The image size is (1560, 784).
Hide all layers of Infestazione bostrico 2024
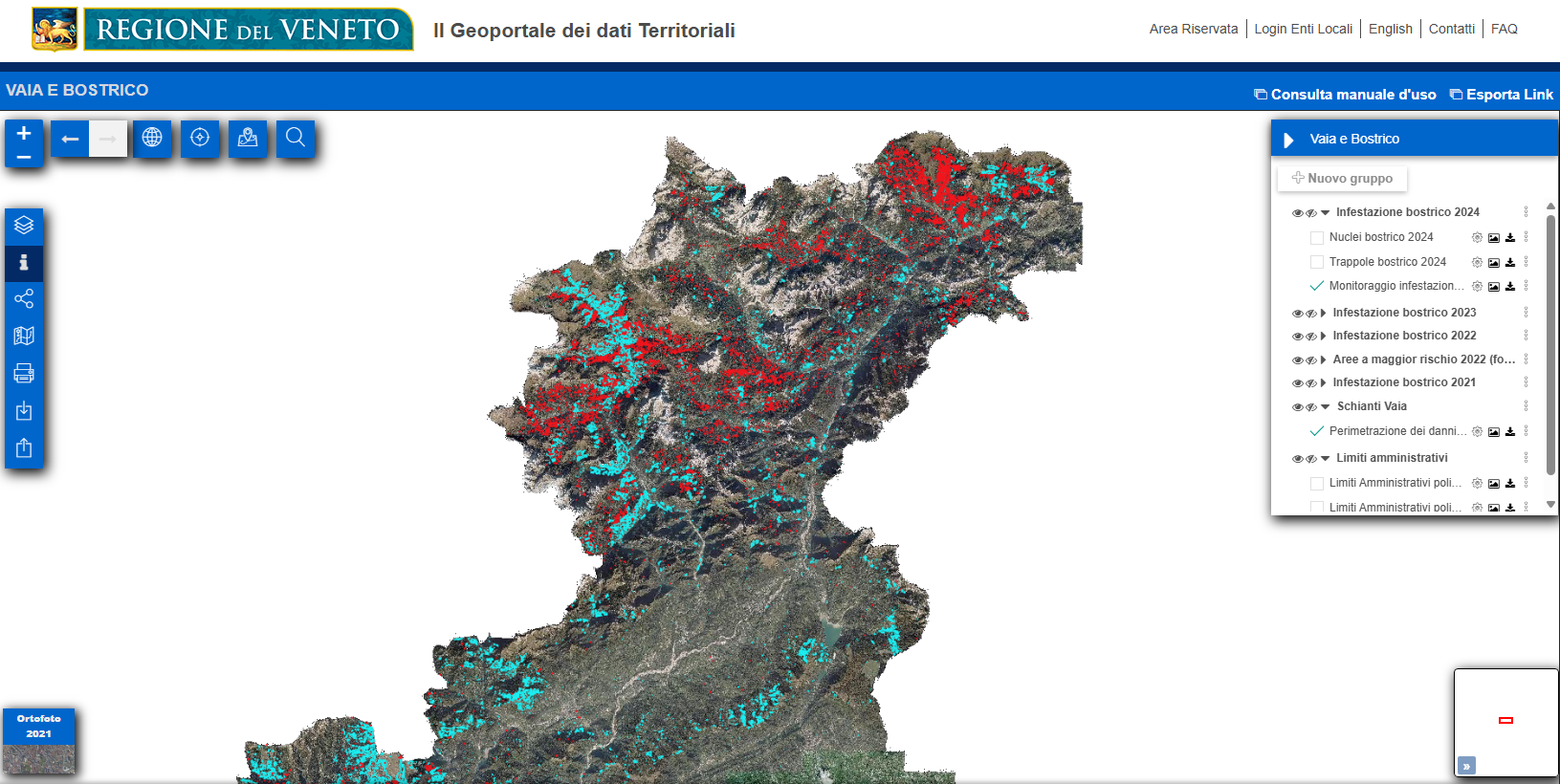[x=1311, y=213]
